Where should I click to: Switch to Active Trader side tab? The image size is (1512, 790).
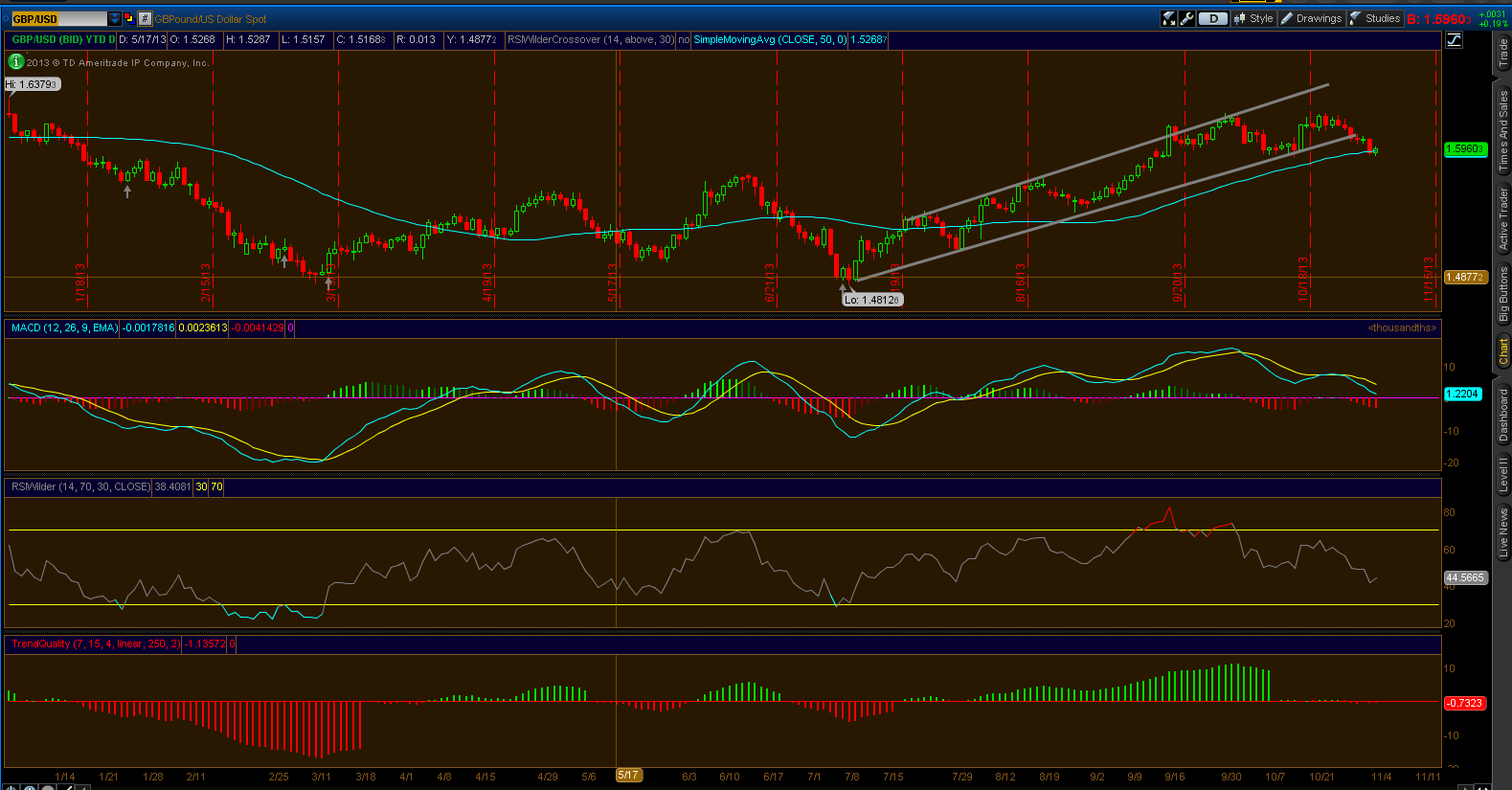[1503, 218]
